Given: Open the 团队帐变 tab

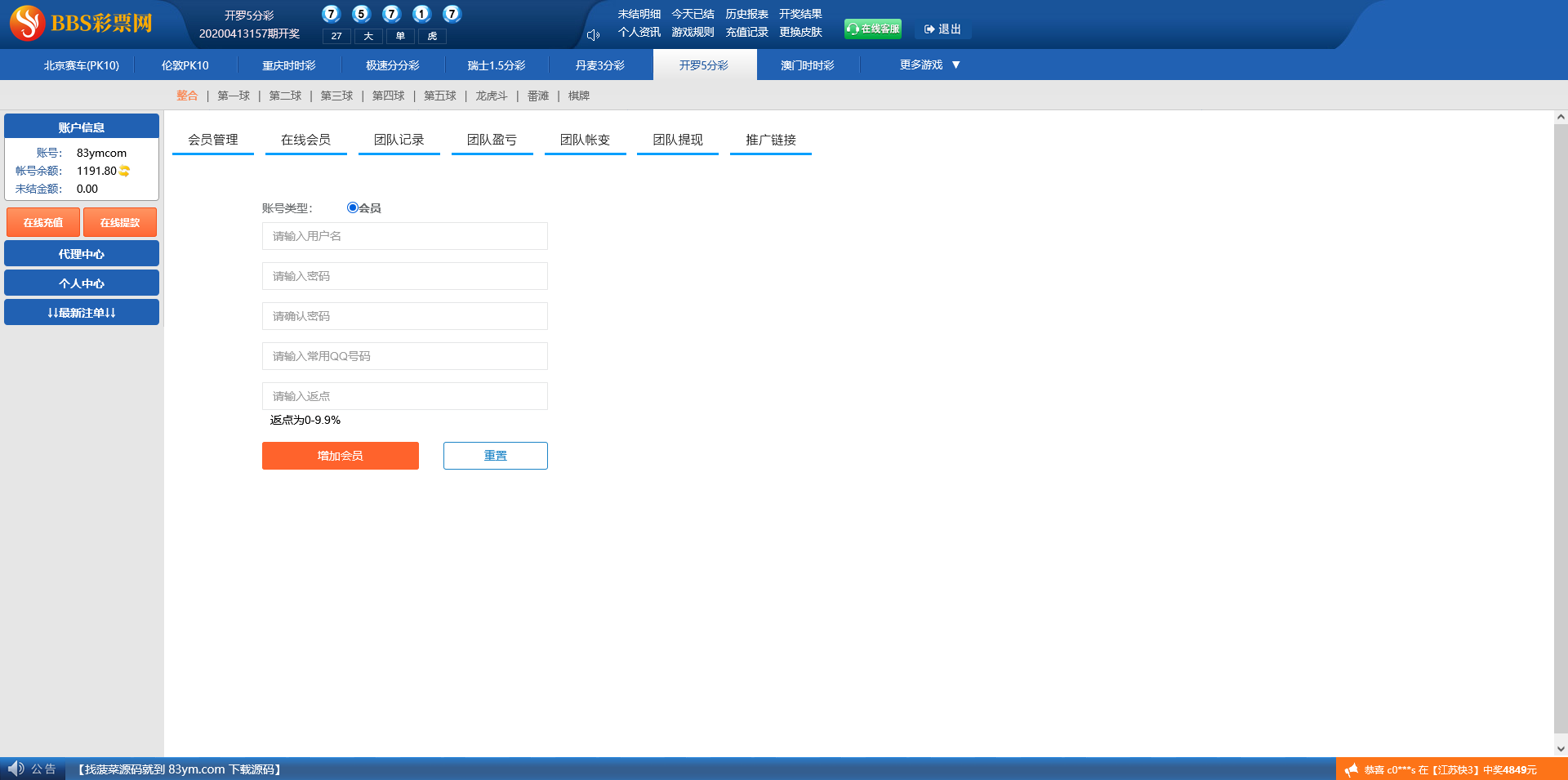Looking at the screenshot, I should click(x=586, y=140).
